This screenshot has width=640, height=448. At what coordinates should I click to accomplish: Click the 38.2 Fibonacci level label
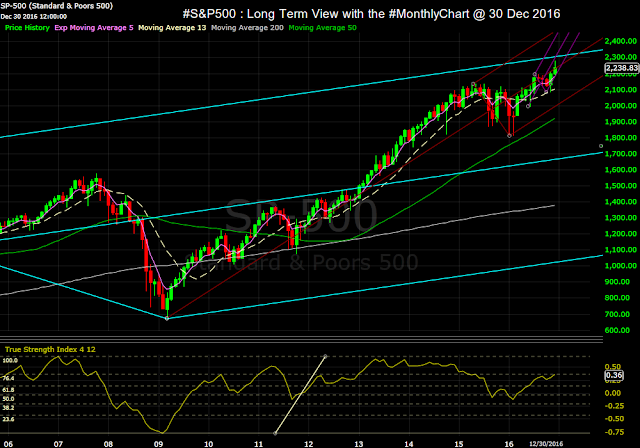tap(8, 408)
